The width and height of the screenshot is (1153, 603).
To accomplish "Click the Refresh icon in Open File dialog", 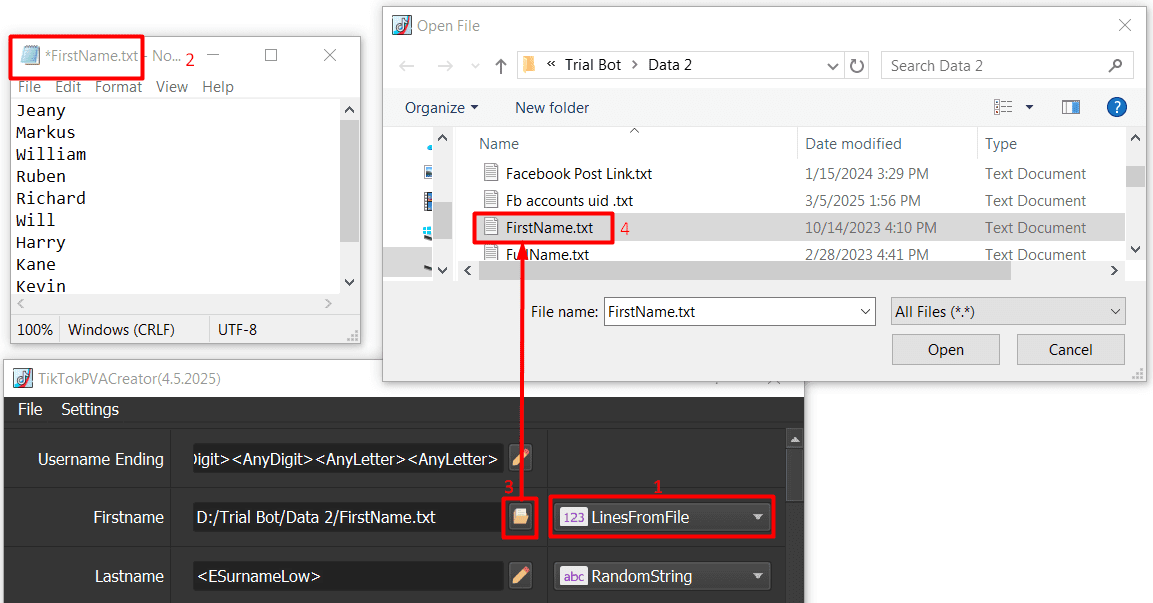I will pyautogui.click(x=857, y=65).
